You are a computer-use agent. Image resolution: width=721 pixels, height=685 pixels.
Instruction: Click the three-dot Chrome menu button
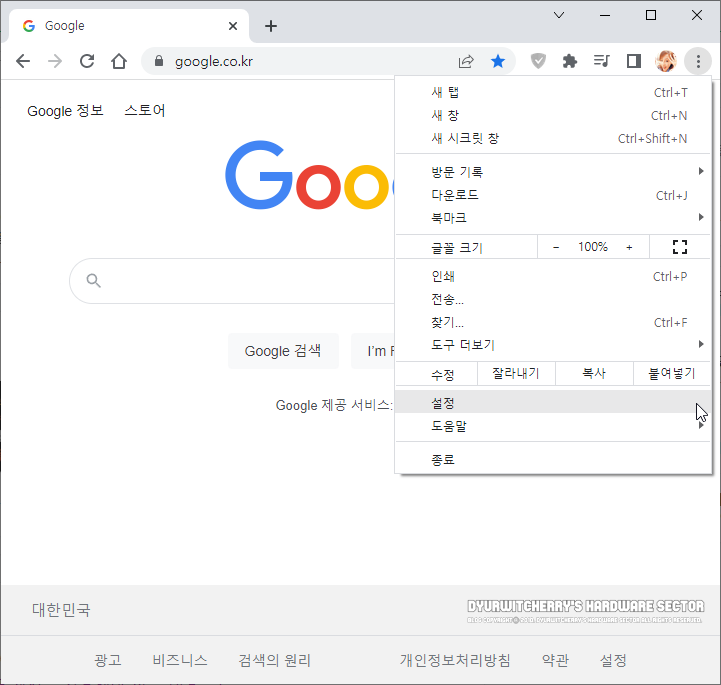click(x=698, y=61)
